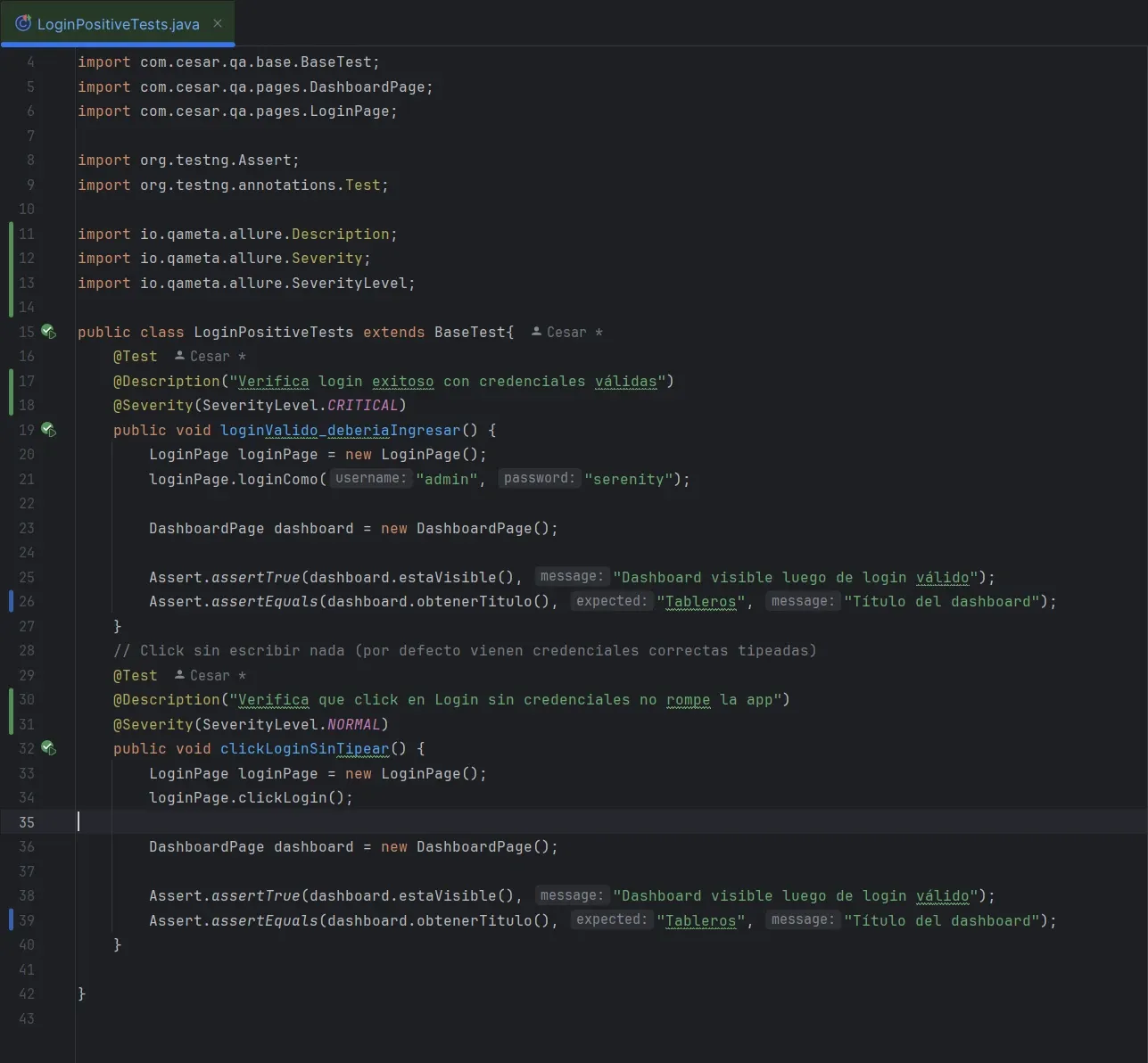Image resolution: width=1148 pixels, height=1063 pixels.
Task: Click author icon beside @Test on line 29
Action: point(179,675)
